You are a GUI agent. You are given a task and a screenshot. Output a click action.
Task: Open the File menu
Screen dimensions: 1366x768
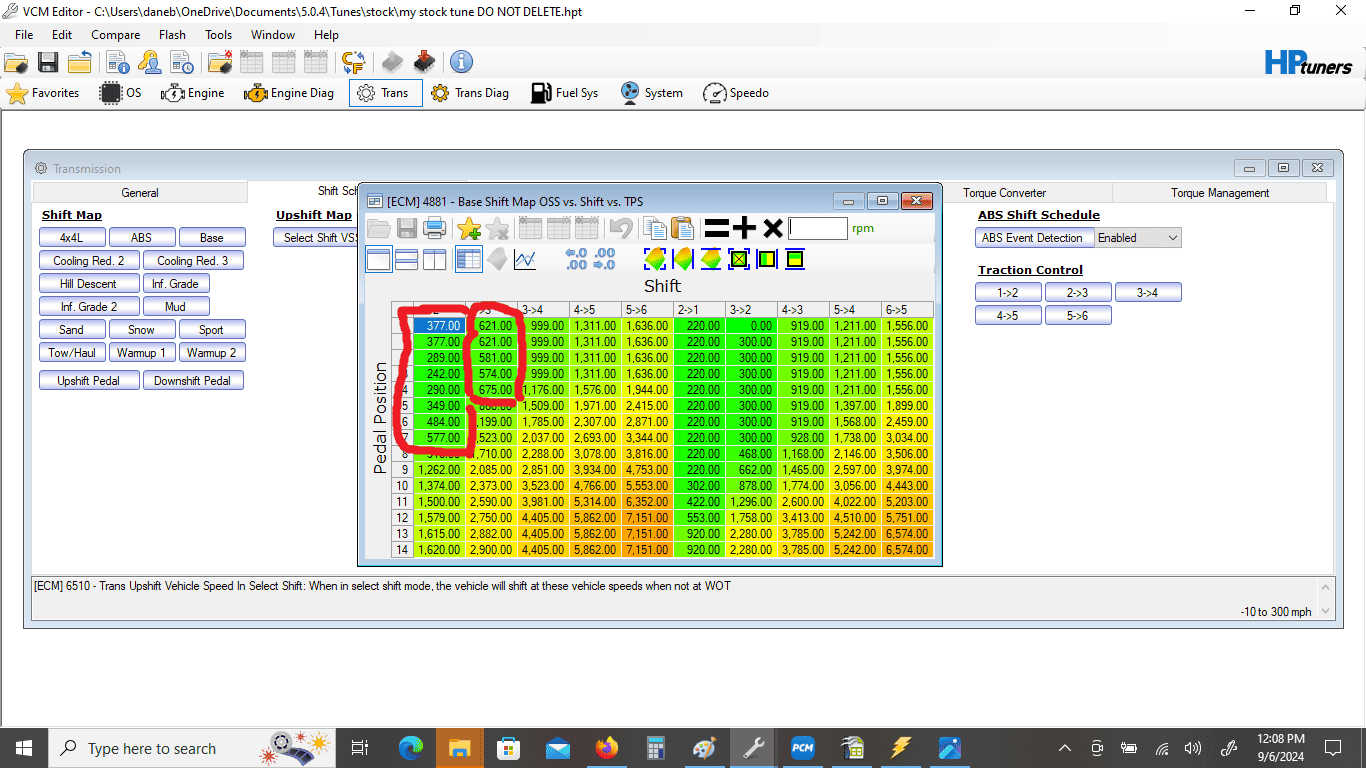pyautogui.click(x=24, y=34)
